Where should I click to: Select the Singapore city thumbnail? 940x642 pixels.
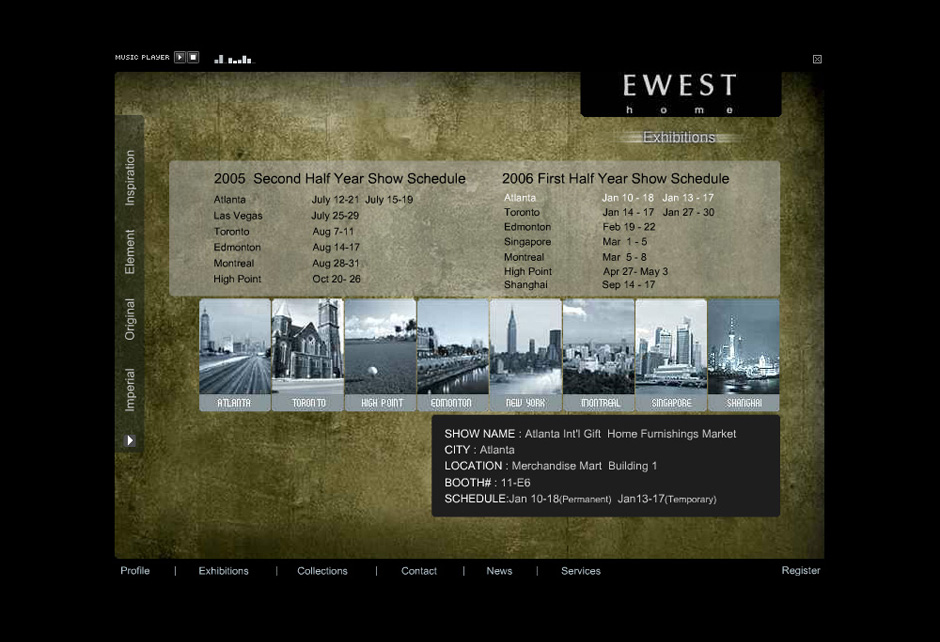(671, 355)
